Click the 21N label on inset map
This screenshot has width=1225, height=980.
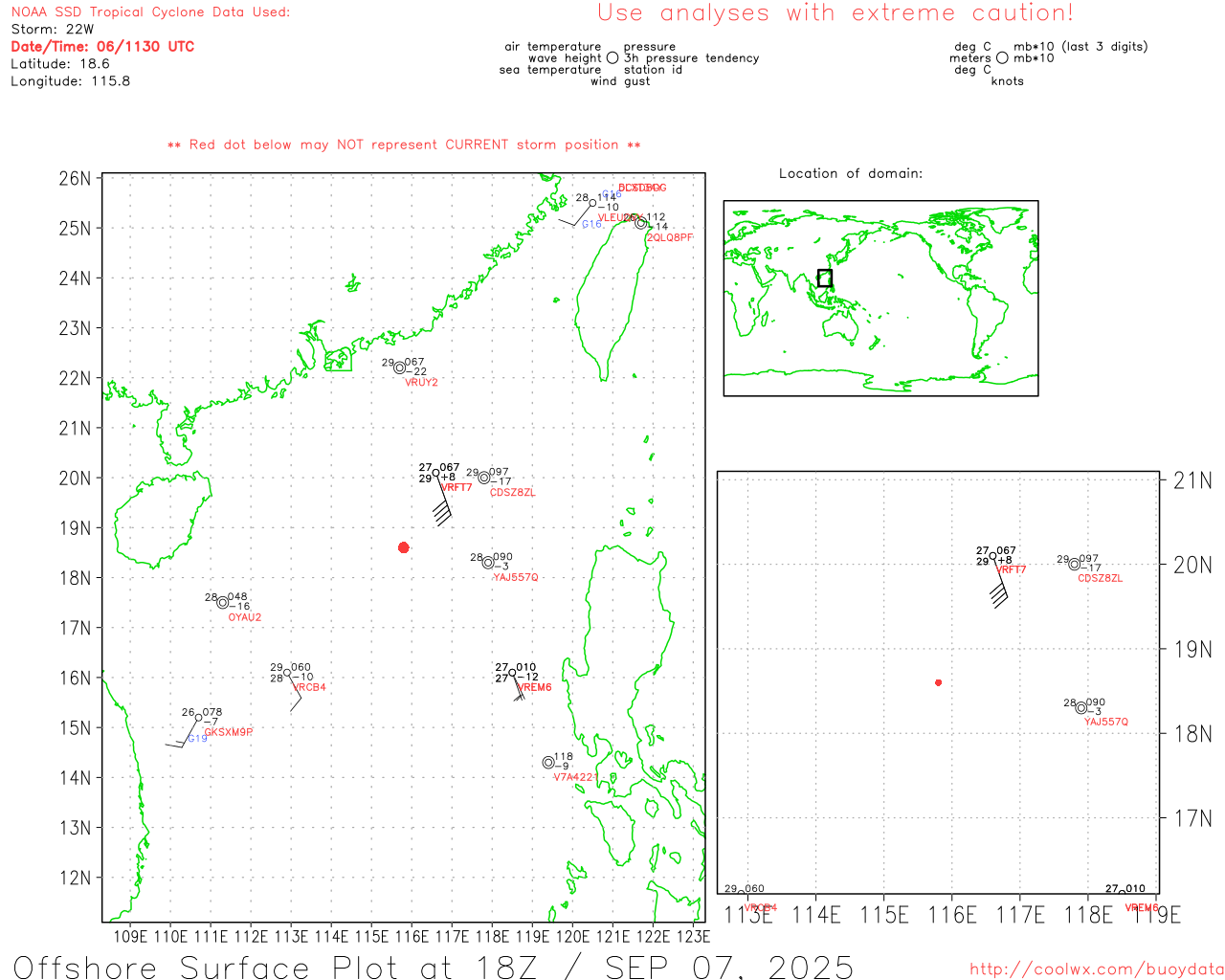pos(1192,480)
